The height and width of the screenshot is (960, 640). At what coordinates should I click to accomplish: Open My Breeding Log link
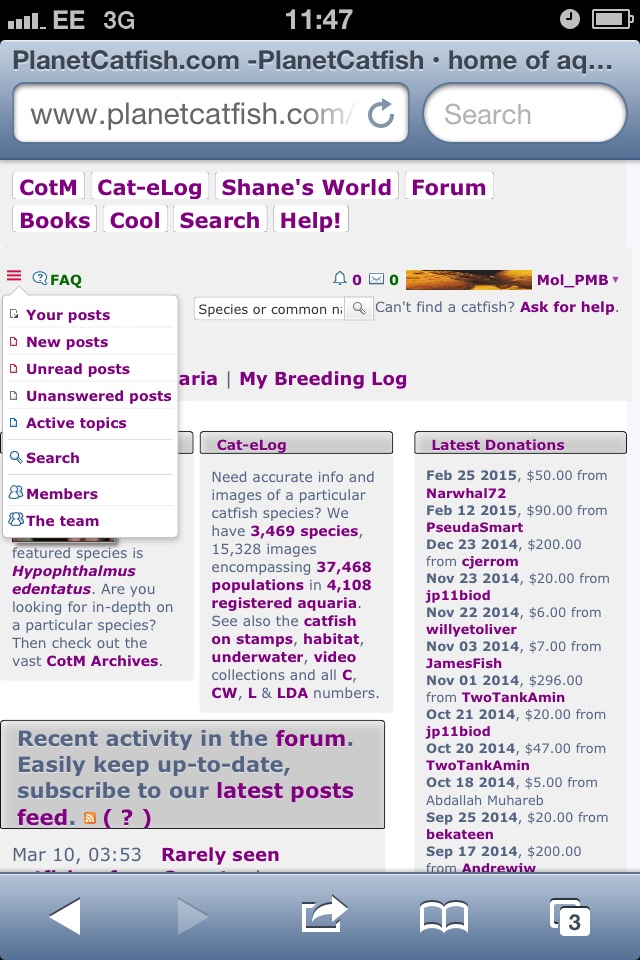tap(323, 378)
